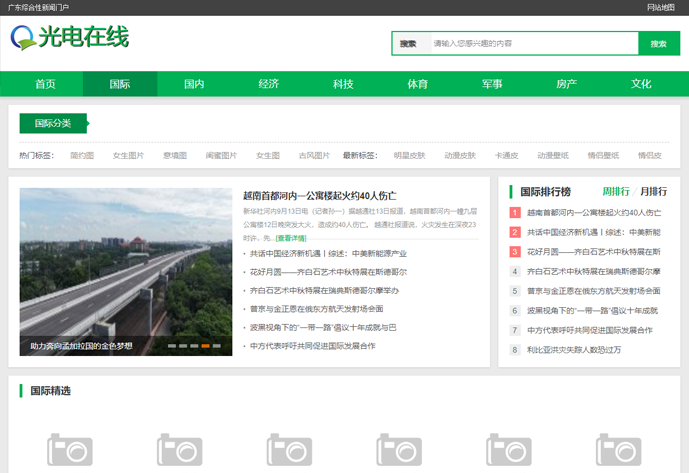
Task: Click rank number 1 badge in 国际排行榜
Action: [515, 213]
